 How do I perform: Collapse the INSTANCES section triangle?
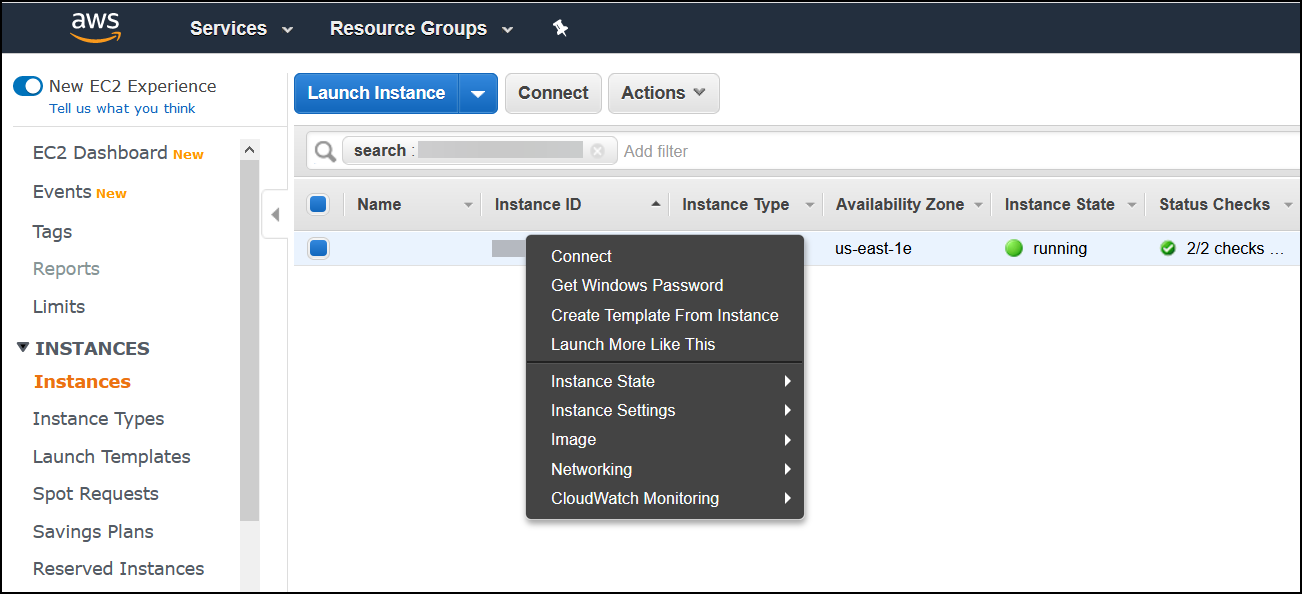tap(23, 348)
